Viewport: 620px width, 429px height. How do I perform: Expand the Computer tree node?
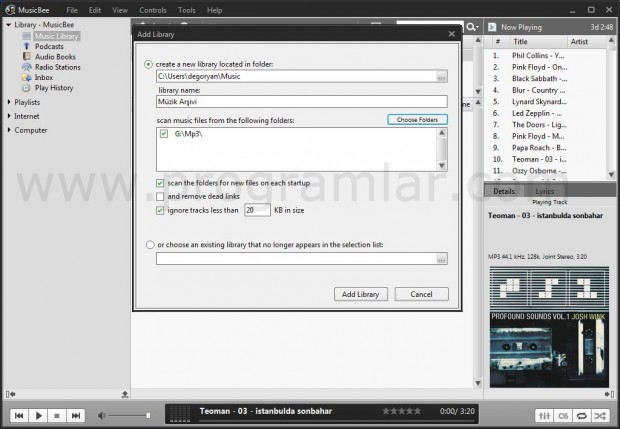tap(9, 130)
